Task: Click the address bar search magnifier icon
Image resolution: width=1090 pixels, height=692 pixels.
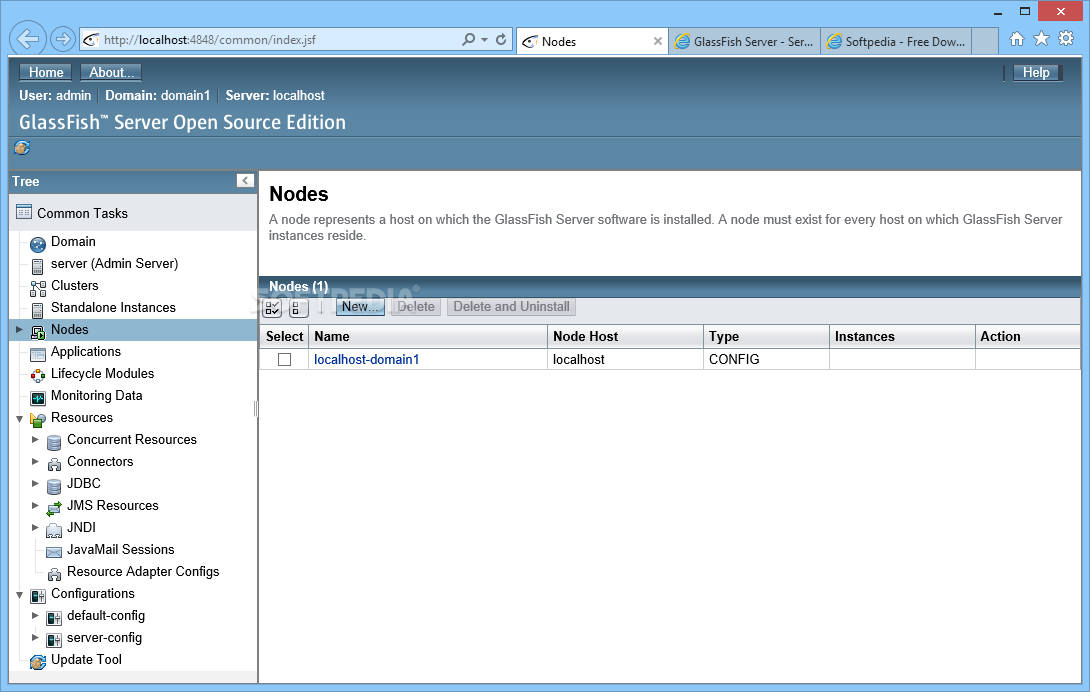Action: pyautogui.click(x=469, y=40)
